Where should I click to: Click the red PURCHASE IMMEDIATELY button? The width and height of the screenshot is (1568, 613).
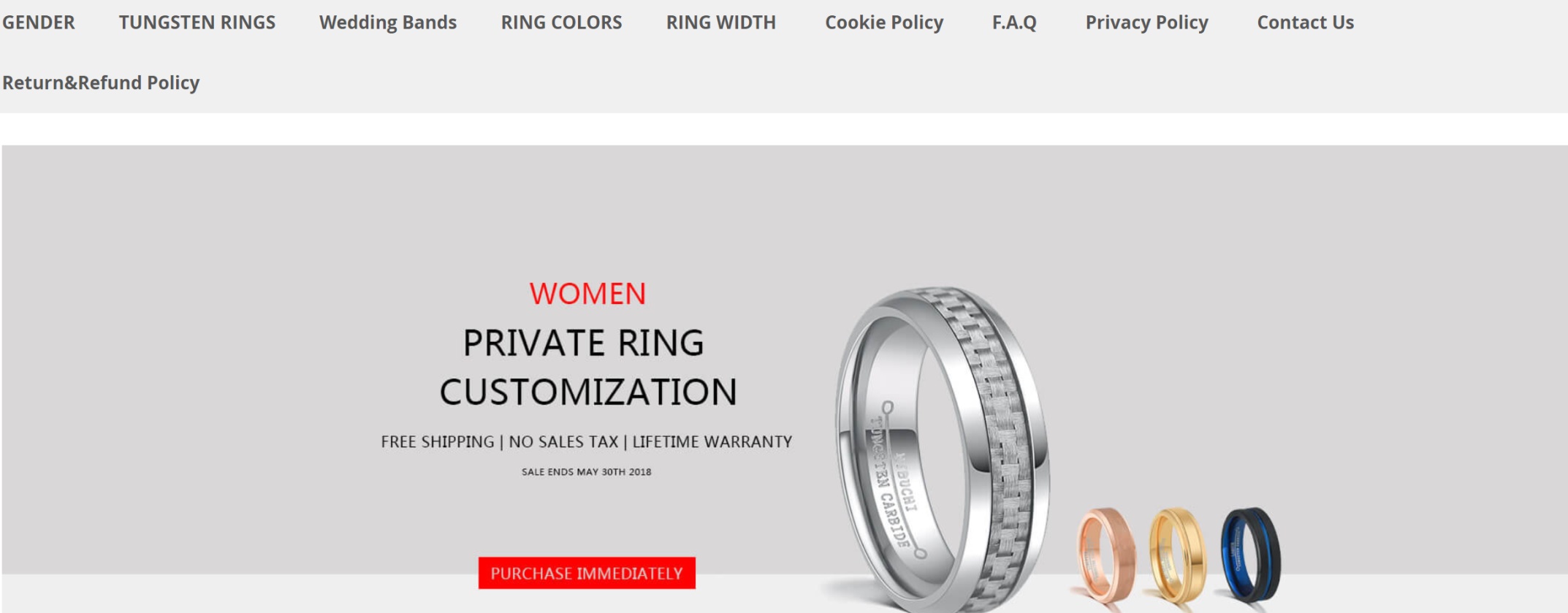pos(587,573)
